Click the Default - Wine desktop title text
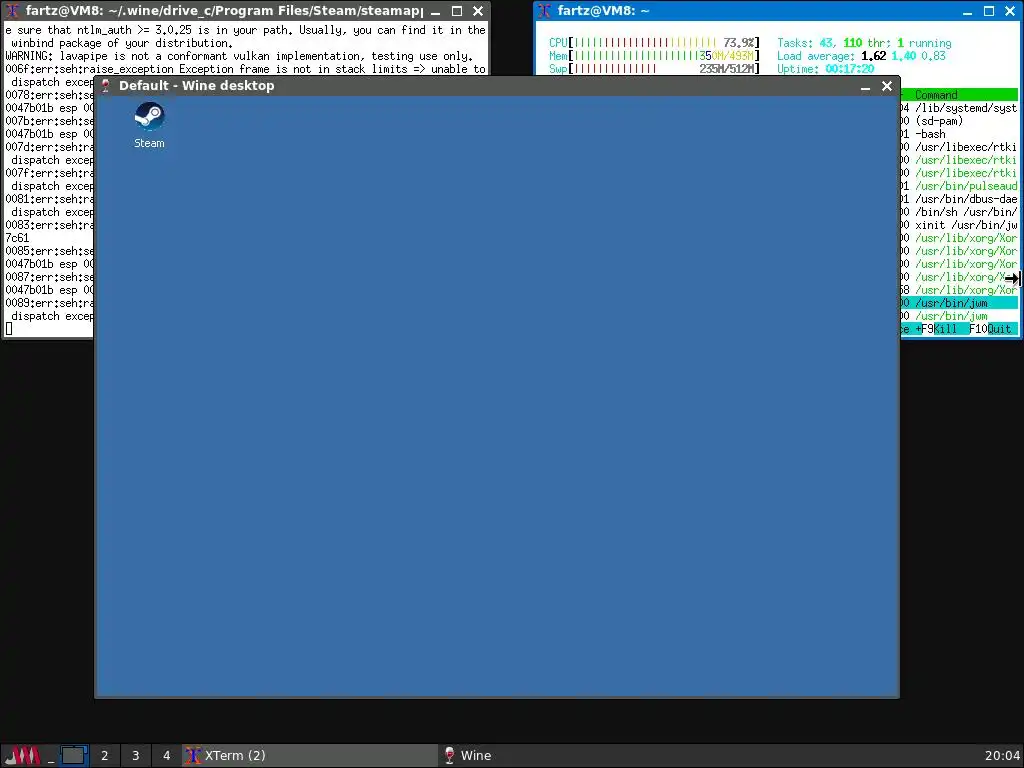The width and height of the screenshot is (1024, 768). click(x=197, y=86)
